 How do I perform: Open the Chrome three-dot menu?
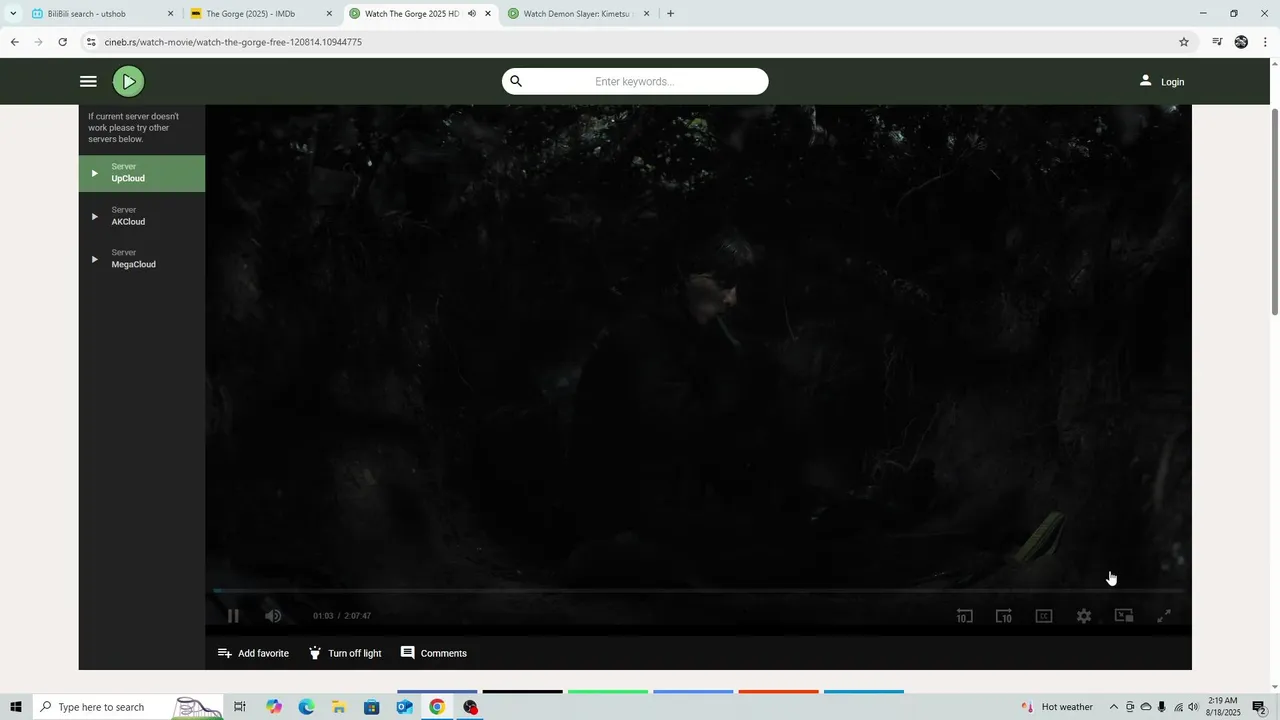click(1266, 42)
